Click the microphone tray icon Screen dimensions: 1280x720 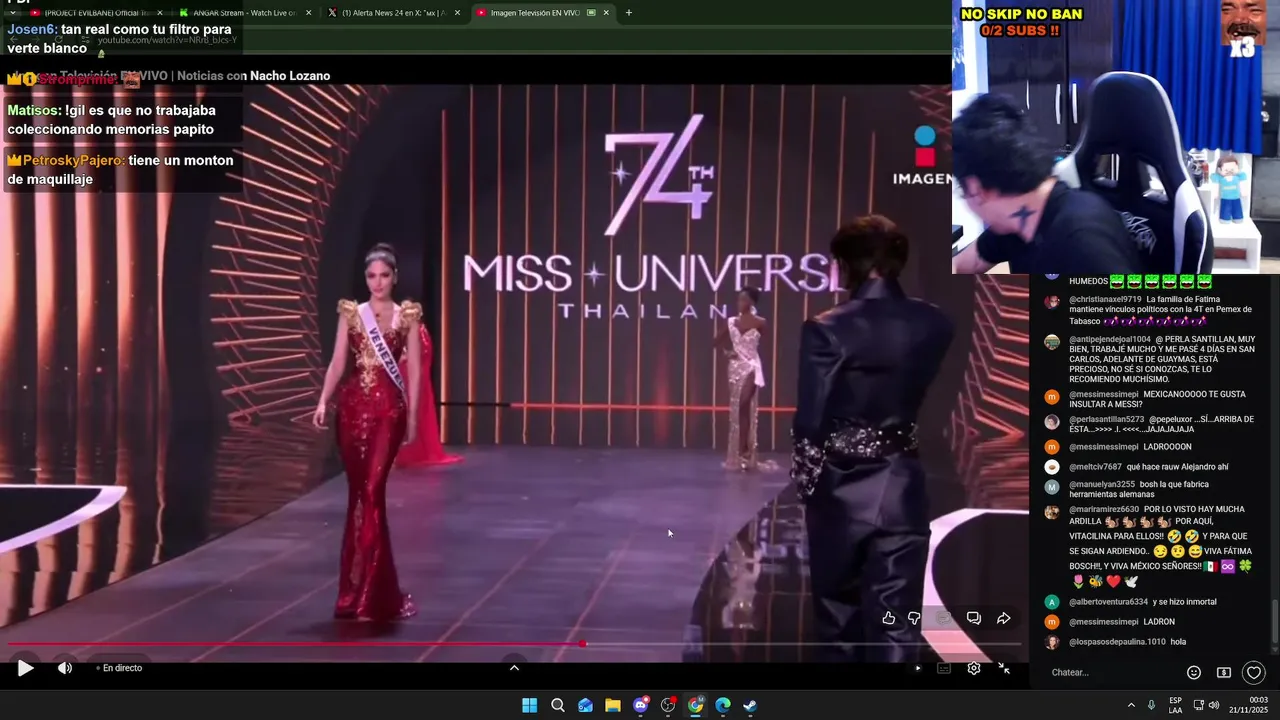(x=1151, y=705)
